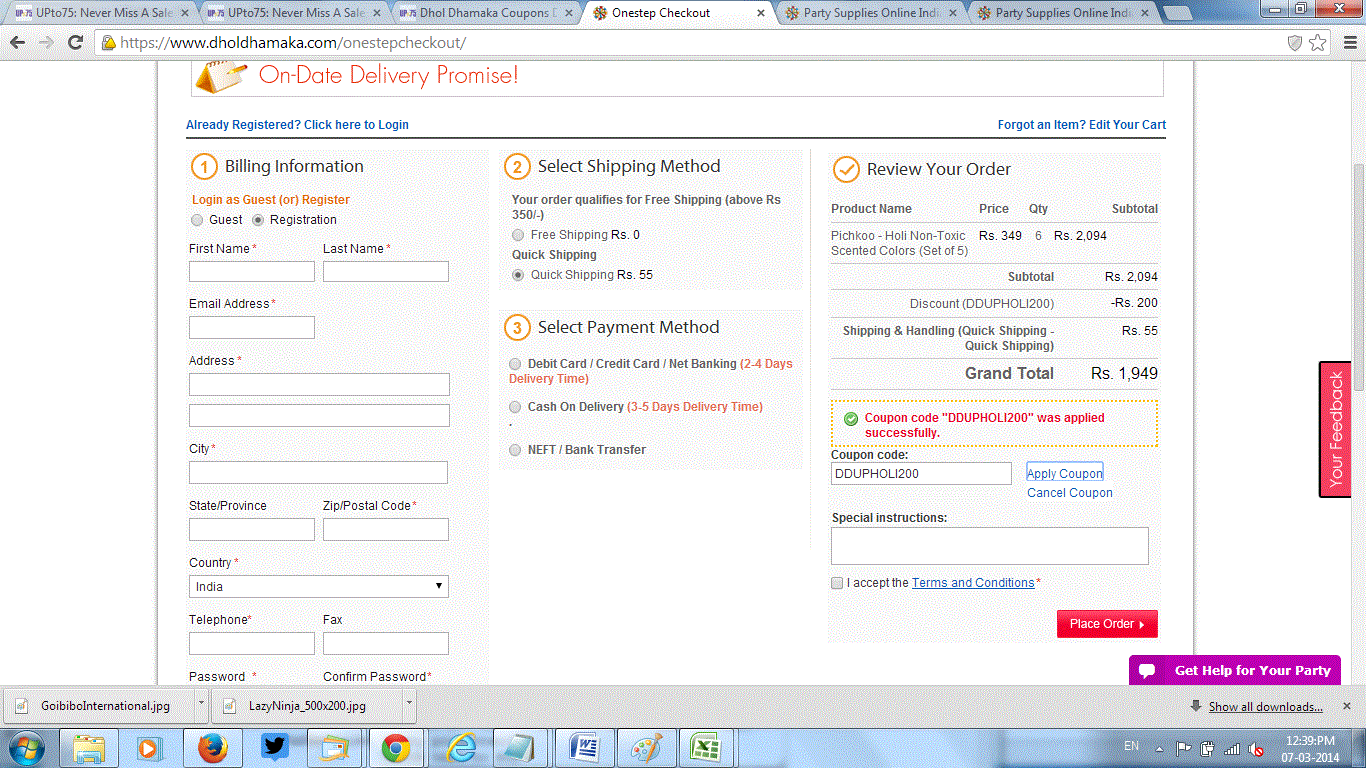Open Google Chrome taskbar icon
This screenshot has height=768, width=1366.
coord(395,748)
